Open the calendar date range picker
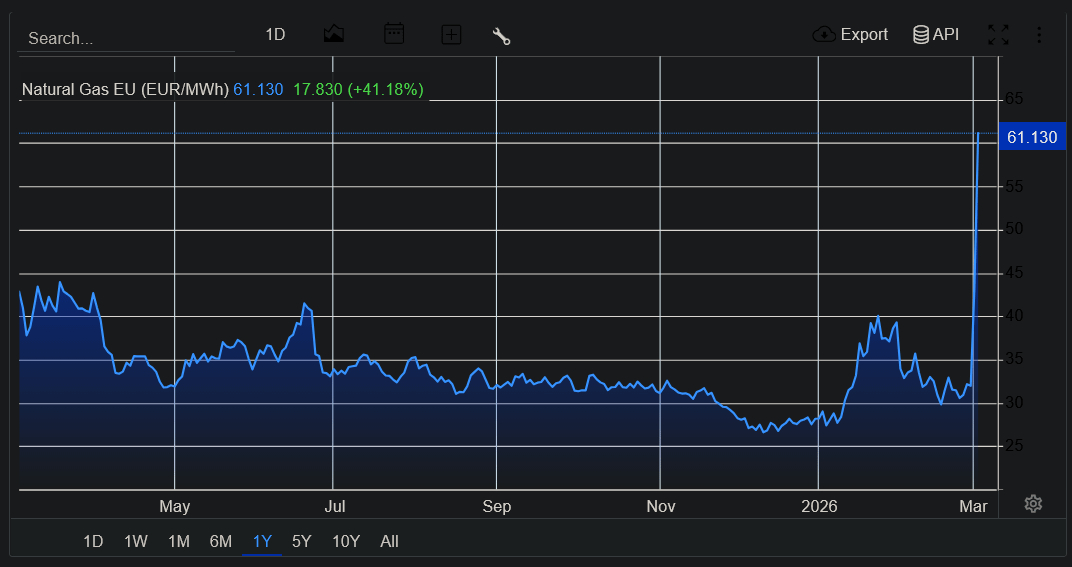Image resolution: width=1072 pixels, height=567 pixels. 394,34
